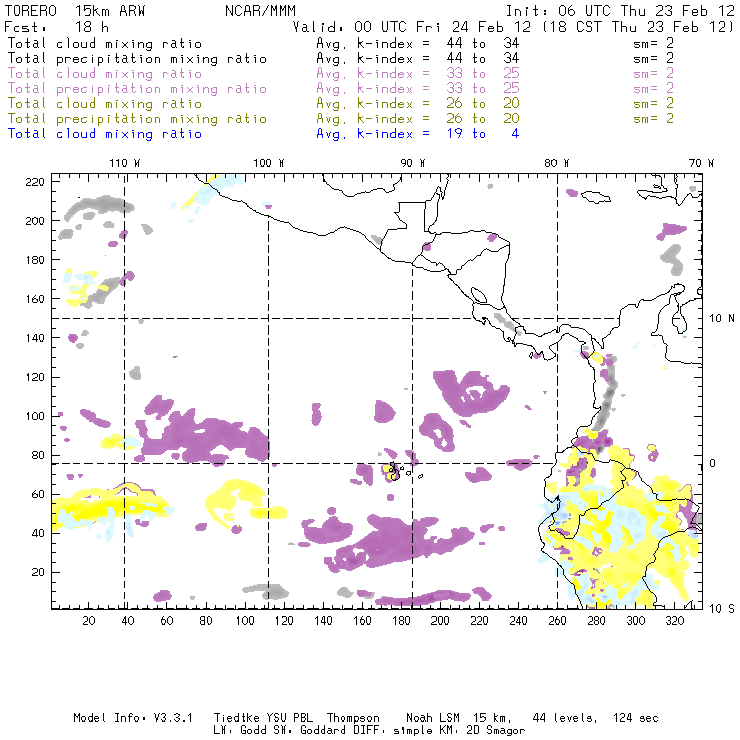Select the "90 W" longitude label
This screenshot has width=740, height=740.
tap(413, 163)
